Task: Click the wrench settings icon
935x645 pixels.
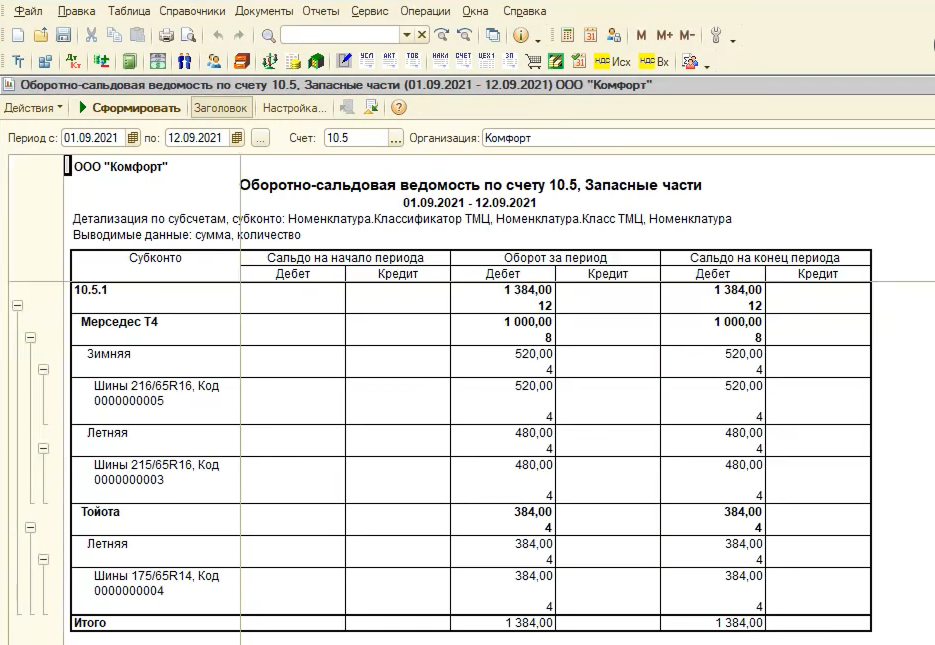Action: coord(716,35)
